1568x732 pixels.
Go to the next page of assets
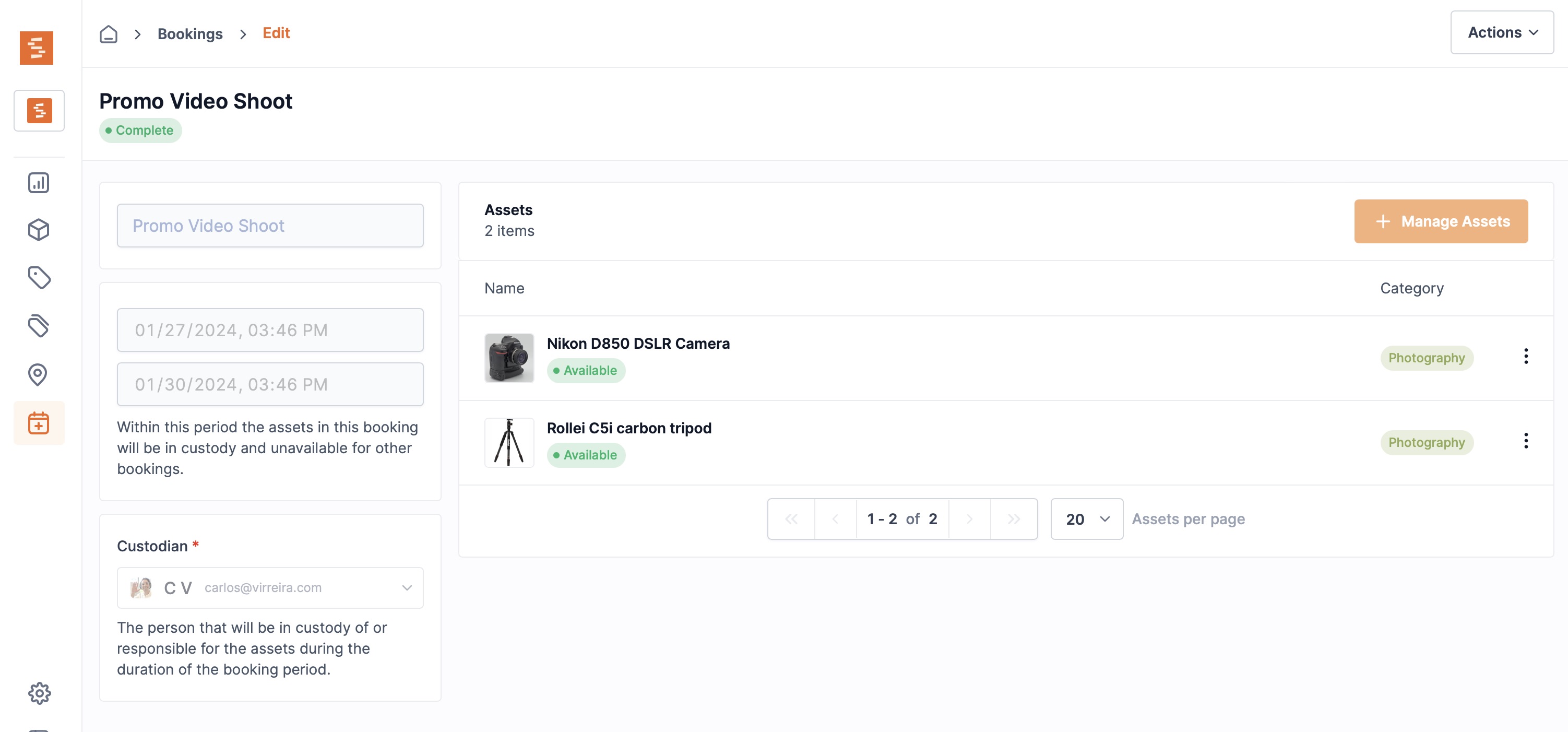pyautogui.click(x=969, y=519)
